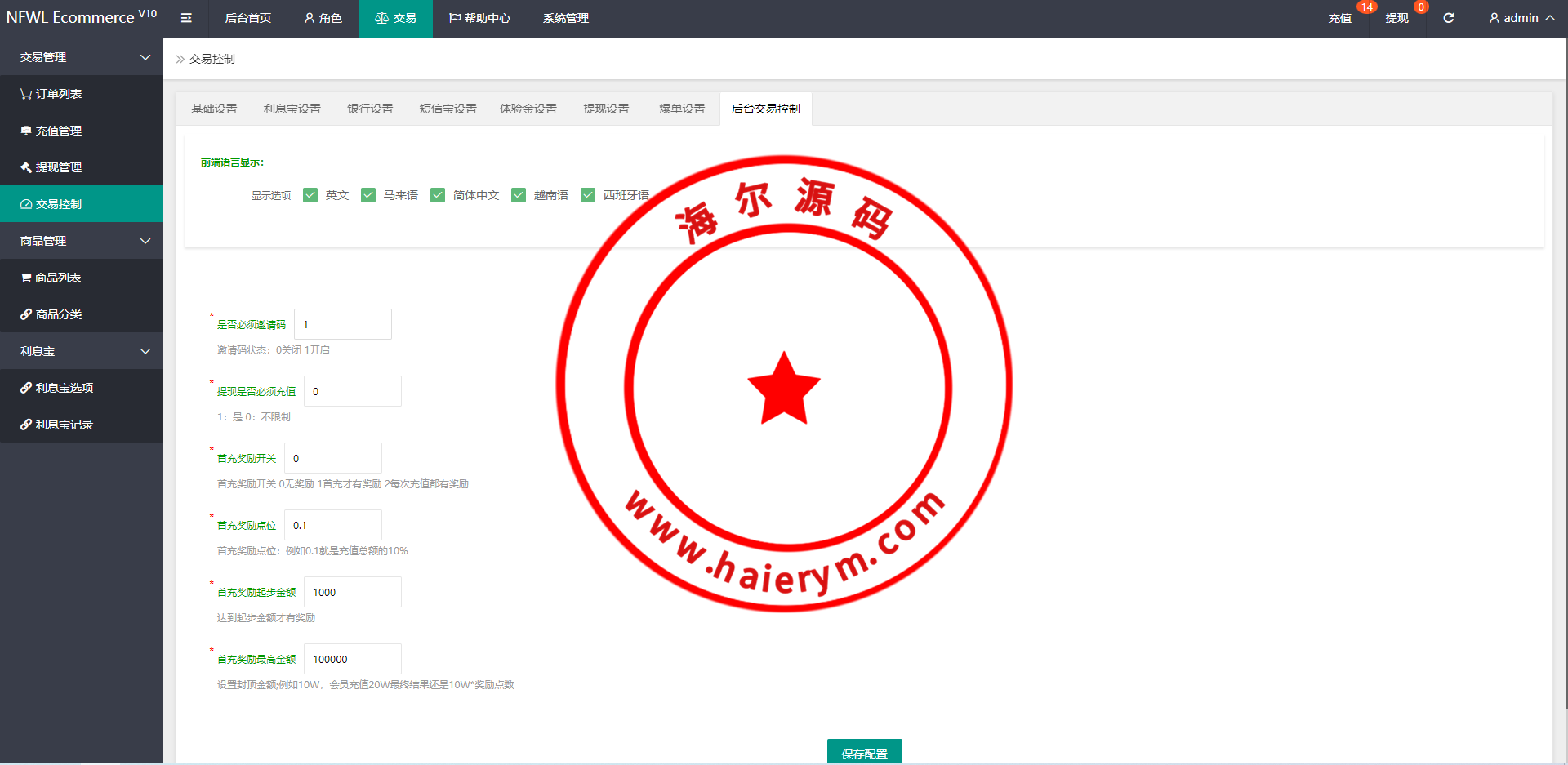Open 利息宝记录 records in sidebar
The image size is (1568, 765).
coord(57,425)
